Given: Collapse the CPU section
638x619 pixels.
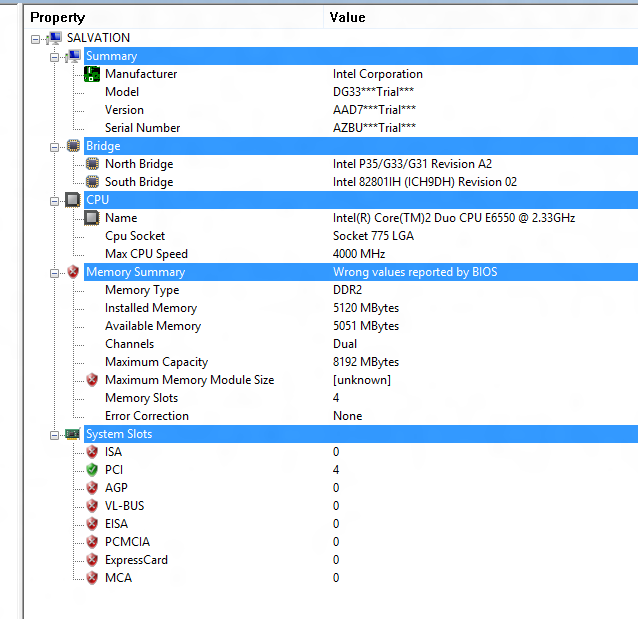Looking at the screenshot, I should (55, 201).
